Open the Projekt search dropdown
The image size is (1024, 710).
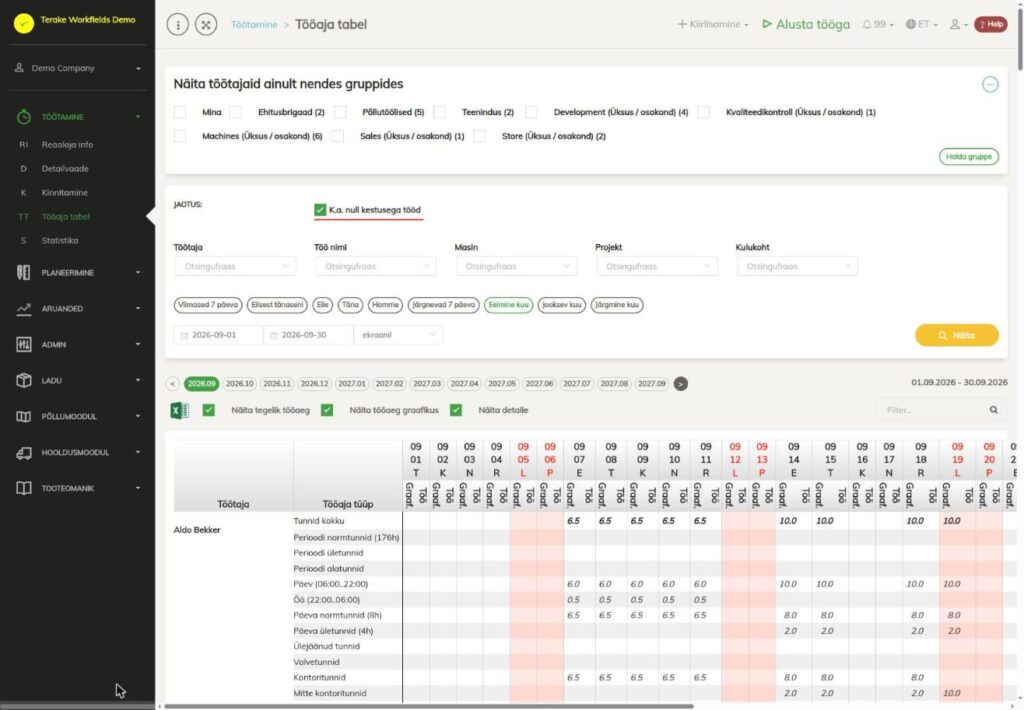[x=656, y=266]
